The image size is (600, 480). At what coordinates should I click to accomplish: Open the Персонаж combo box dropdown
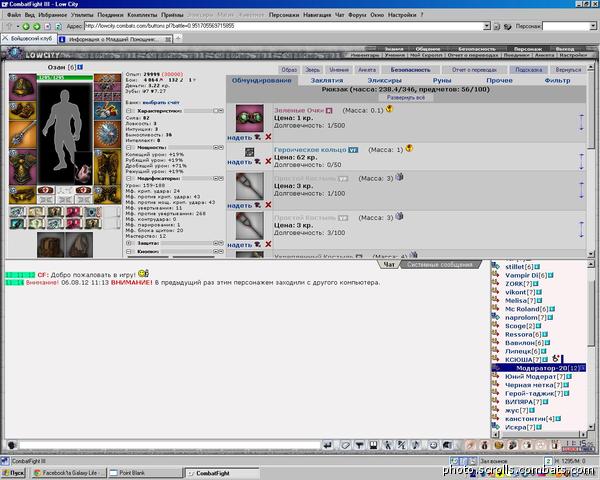click(x=593, y=26)
